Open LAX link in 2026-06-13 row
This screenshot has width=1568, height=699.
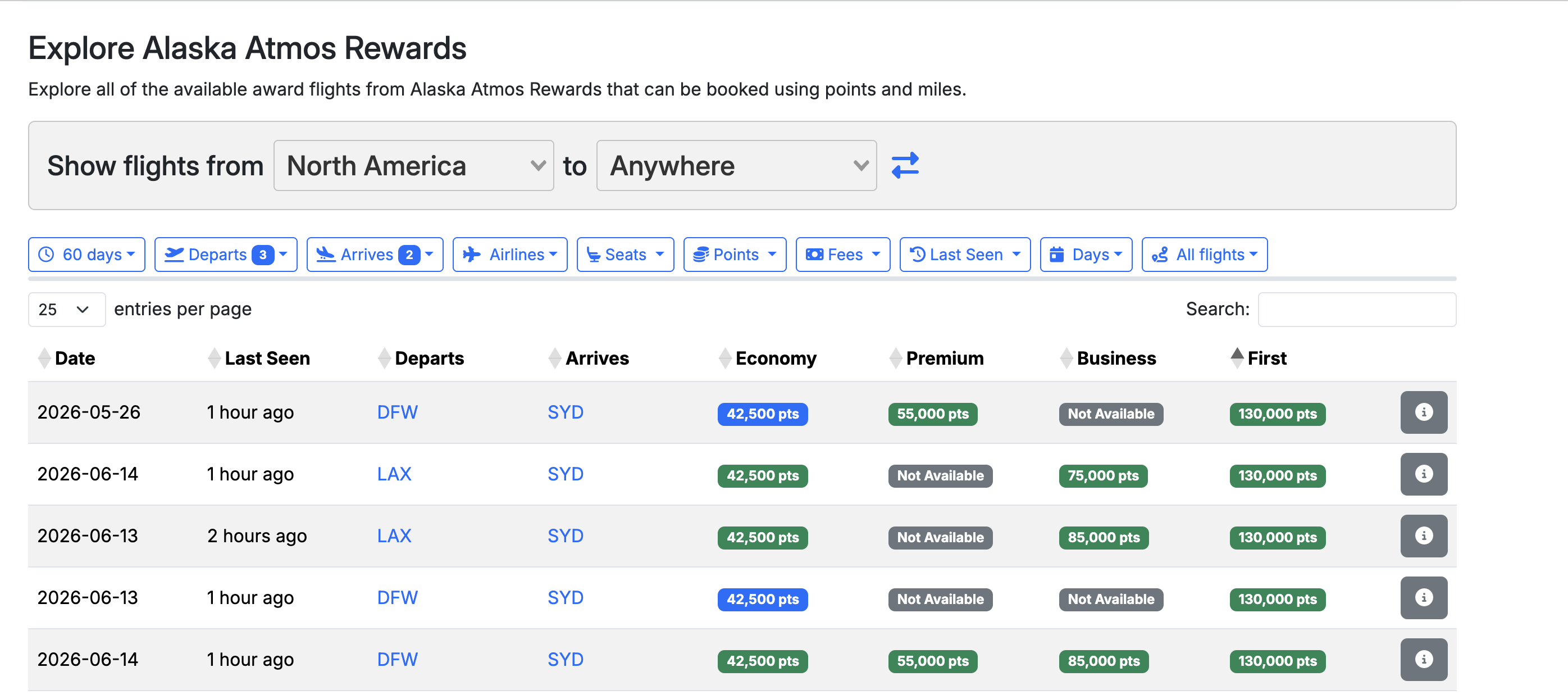tap(394, 536)
